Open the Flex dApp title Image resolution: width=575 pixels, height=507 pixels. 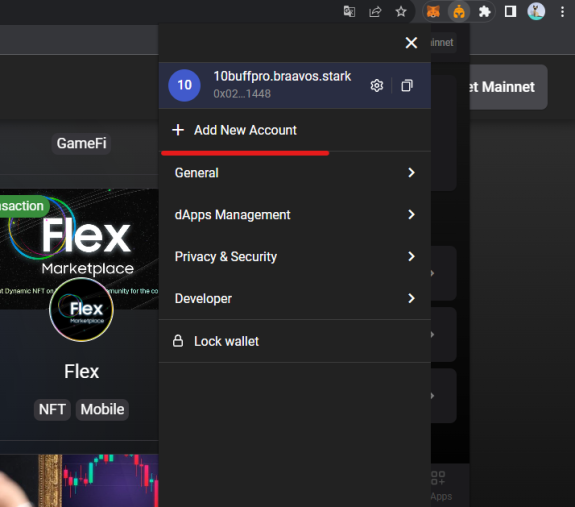(81, 371)
